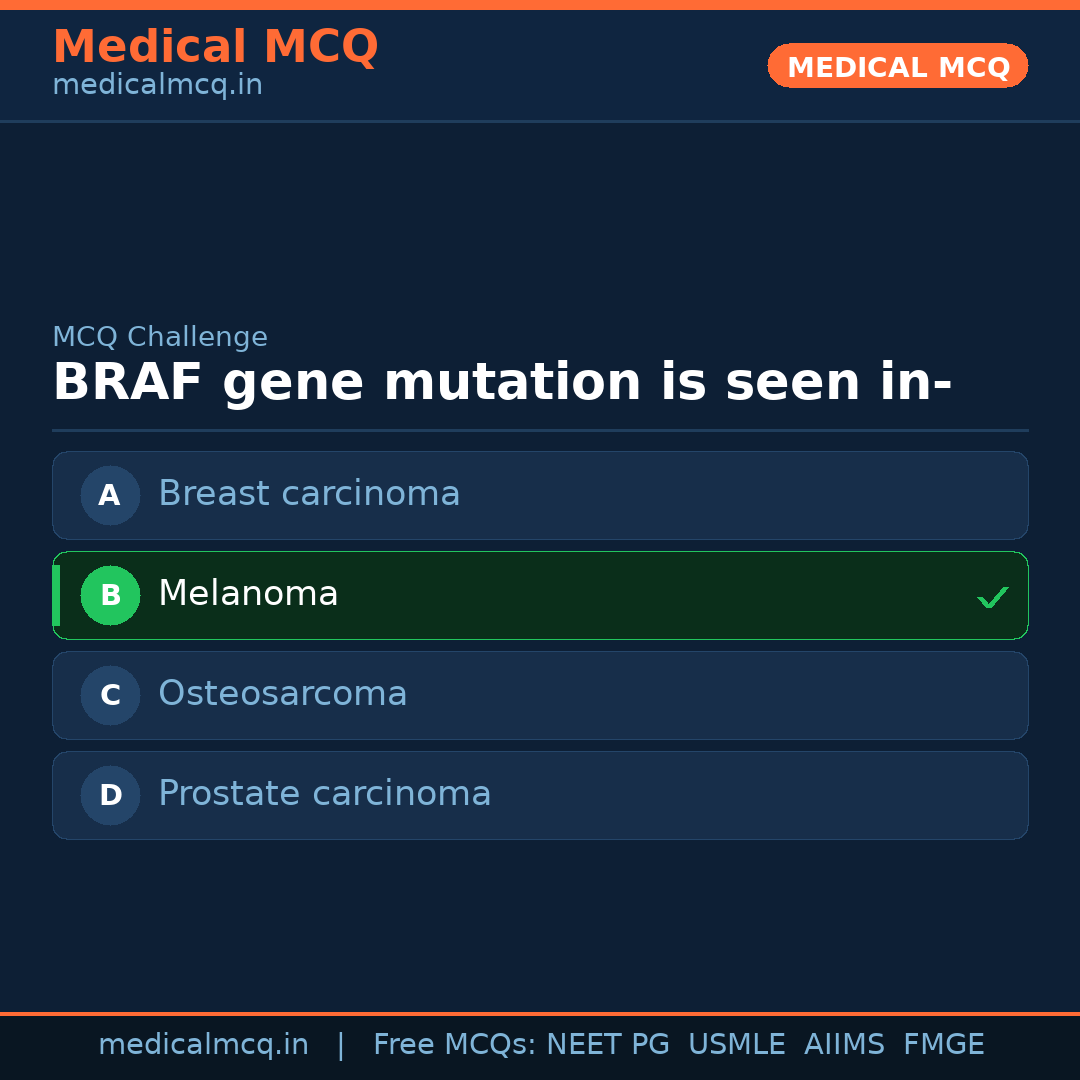Click the MCQ Challenge label
Image resolution: width=1080 pixels, height=1080 pixels.
[160, 338]
